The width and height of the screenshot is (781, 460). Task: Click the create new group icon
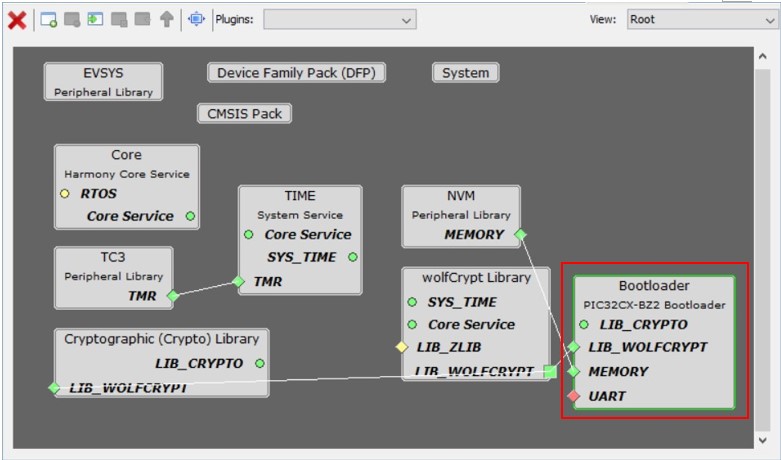click(48, 19)
